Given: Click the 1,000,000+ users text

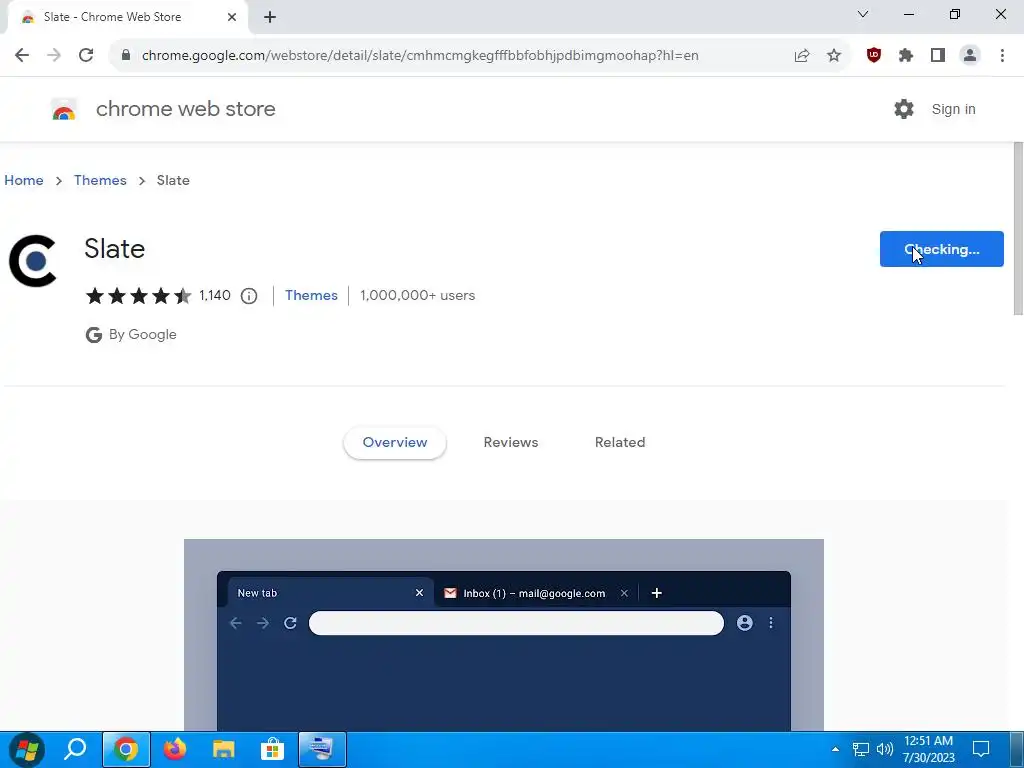Looking at the screenshot, I should point(417,295).
